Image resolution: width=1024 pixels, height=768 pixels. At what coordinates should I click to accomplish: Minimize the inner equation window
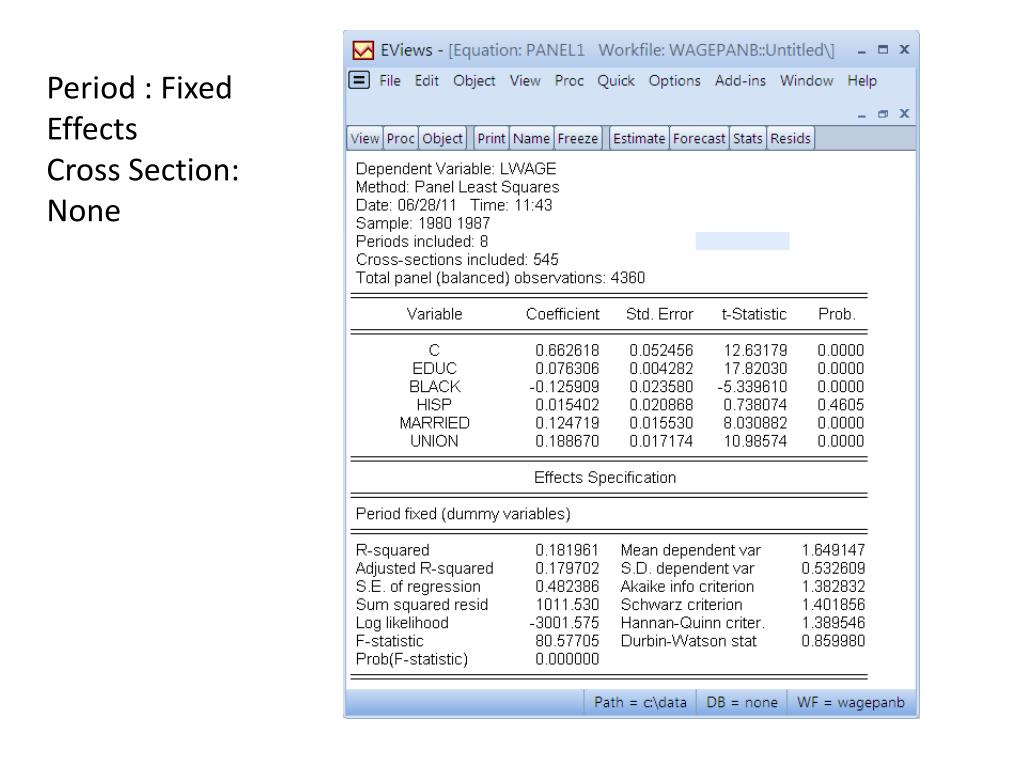coord(862,114)
